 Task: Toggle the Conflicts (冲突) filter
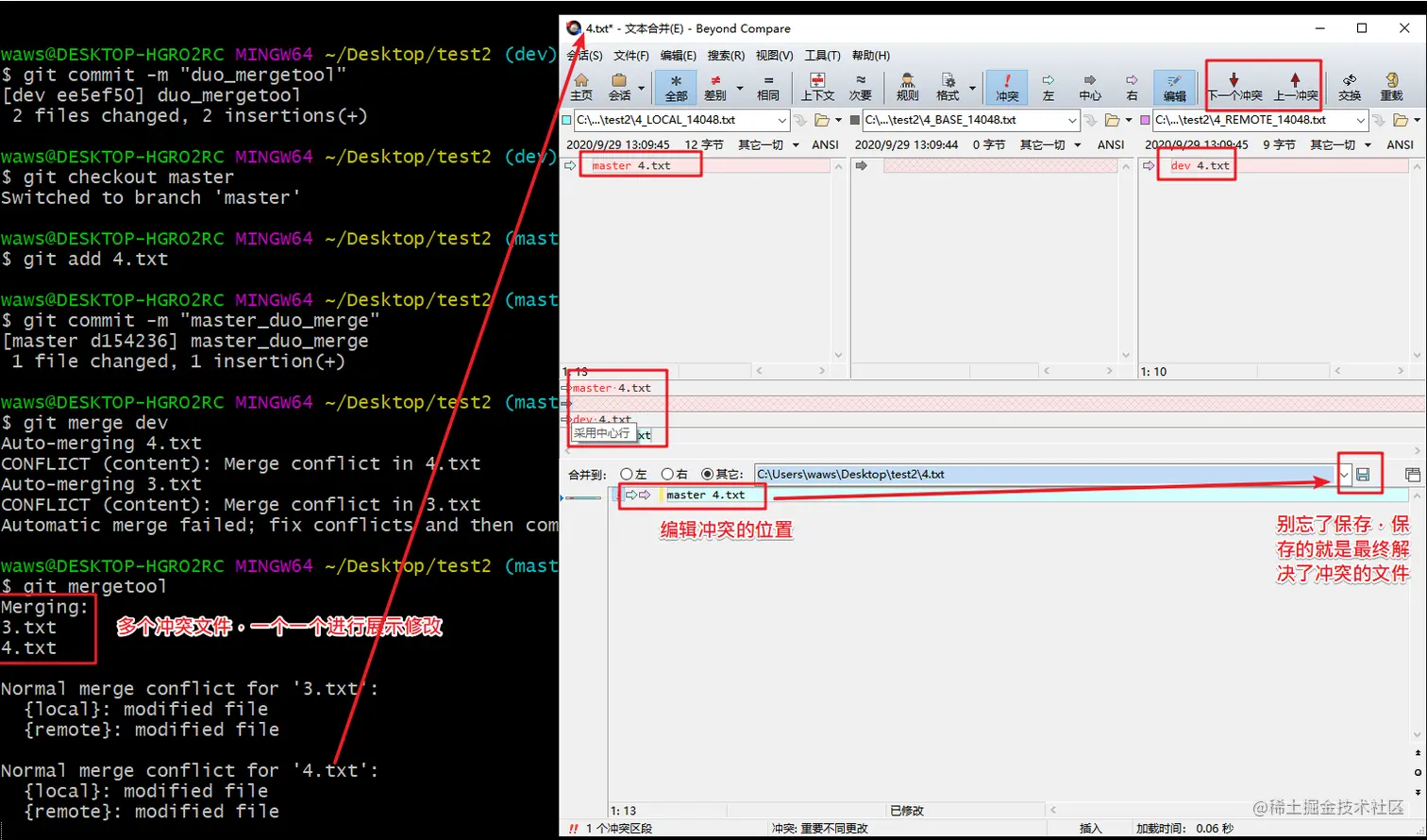click(x=1007, y=87)
